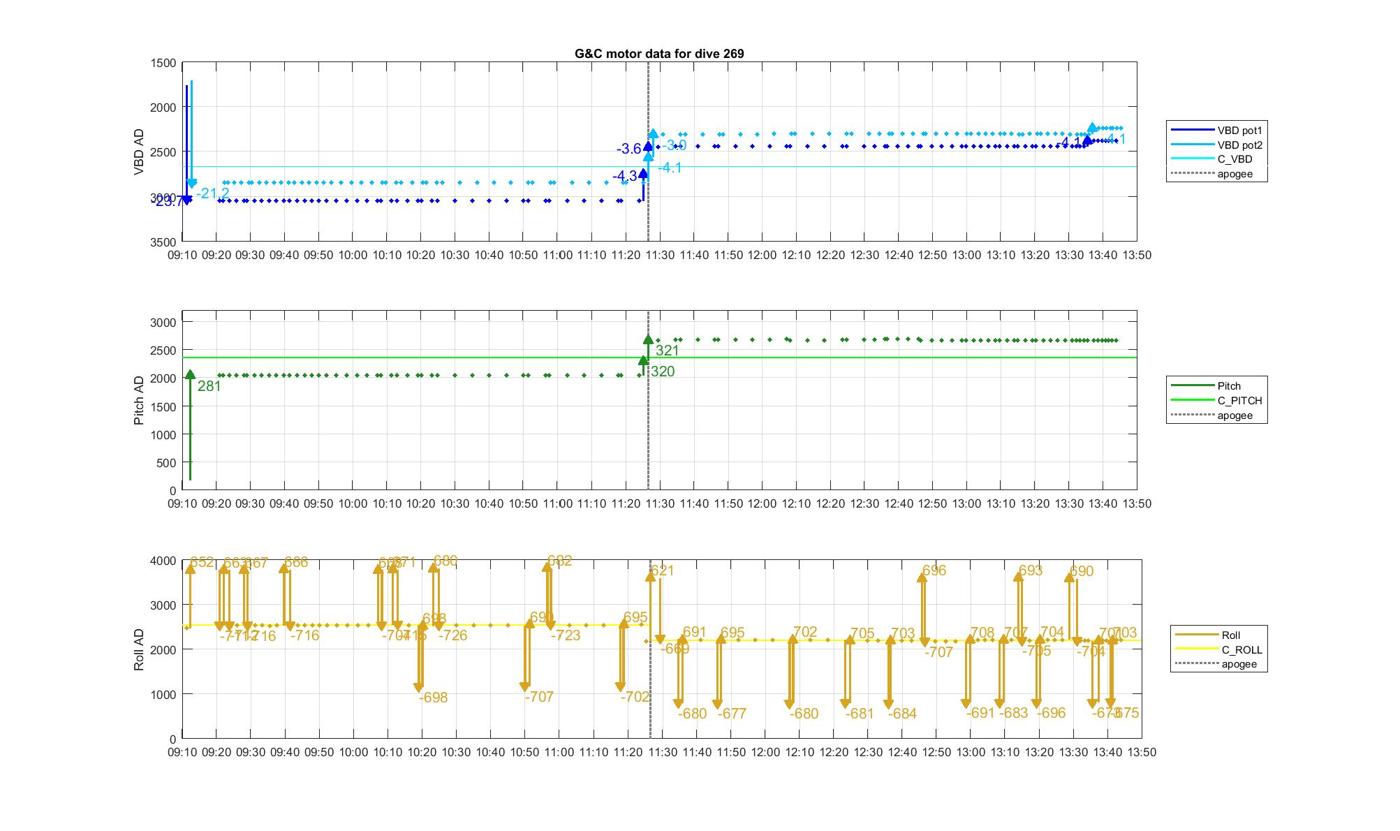Click the 'VBD AD' y-axis label
This screenshot has width=1400, height=831.
tap(139, 152)
